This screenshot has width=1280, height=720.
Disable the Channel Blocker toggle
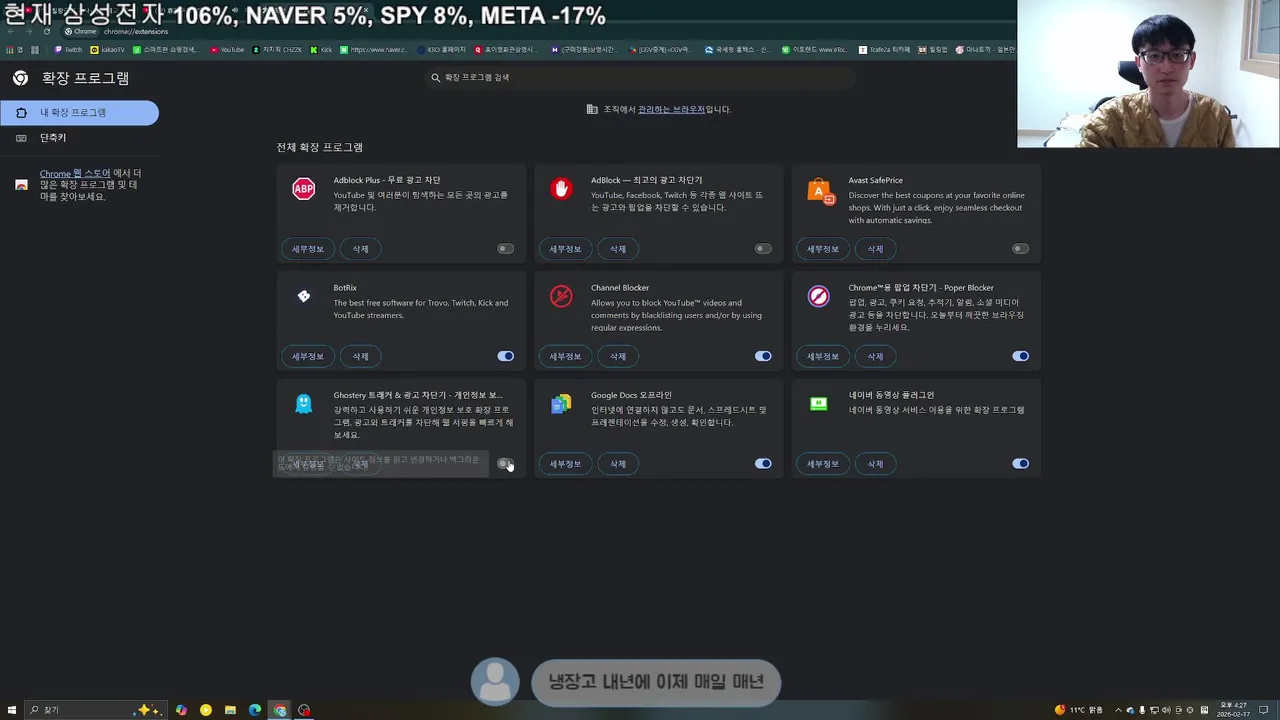coord(763,356)
